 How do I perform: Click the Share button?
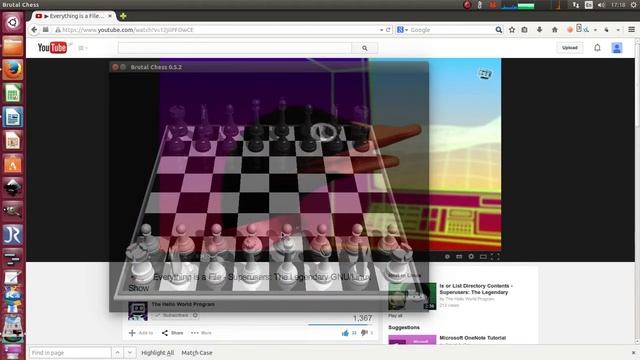[172, 333]
